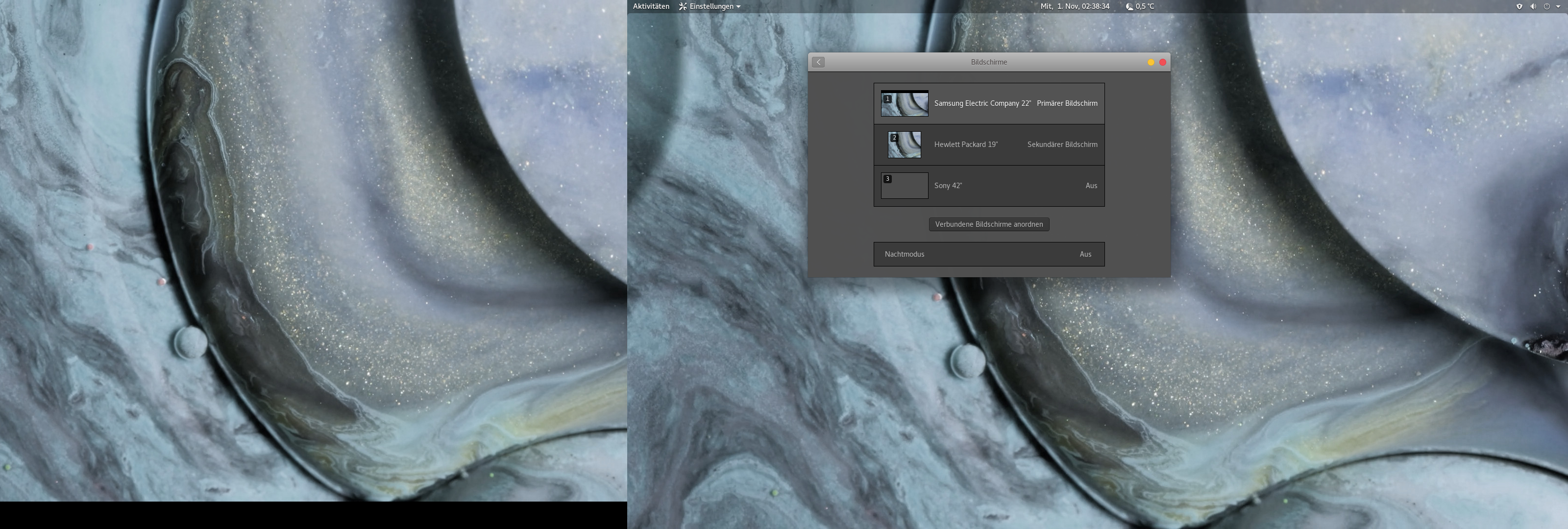1568x529 pixels.
Task: Select the Sony 42" display row
Action: tap(988, 186)
